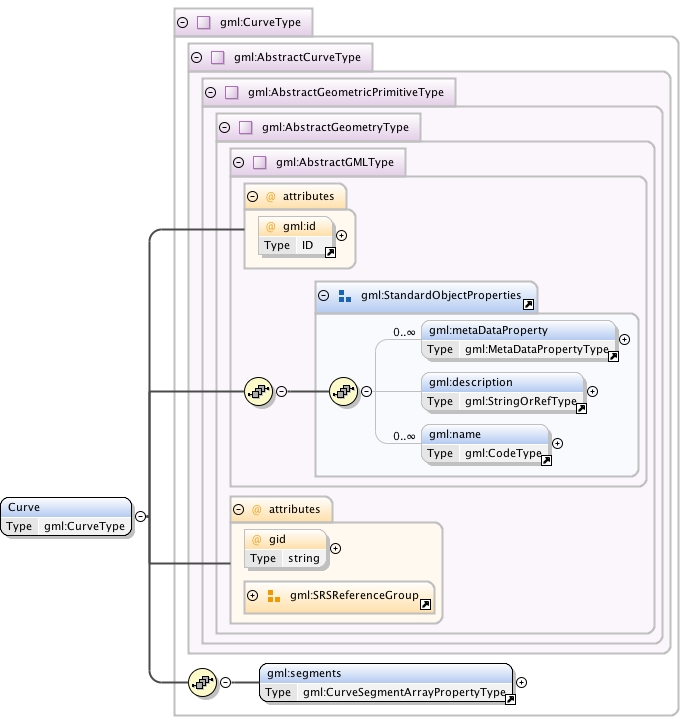
Task: Follow reference arrow on gml:MetaDataPropertyType
Action: pyautogui.click(x=613, y=357)
